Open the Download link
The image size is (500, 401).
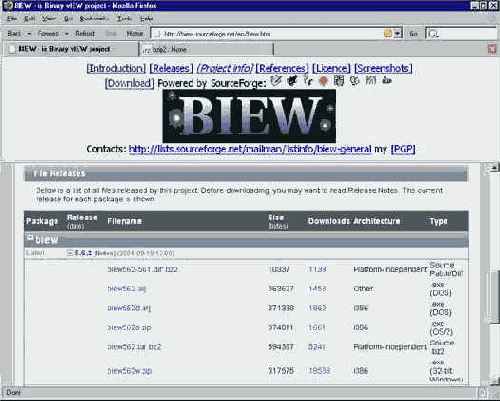[130, 83]
